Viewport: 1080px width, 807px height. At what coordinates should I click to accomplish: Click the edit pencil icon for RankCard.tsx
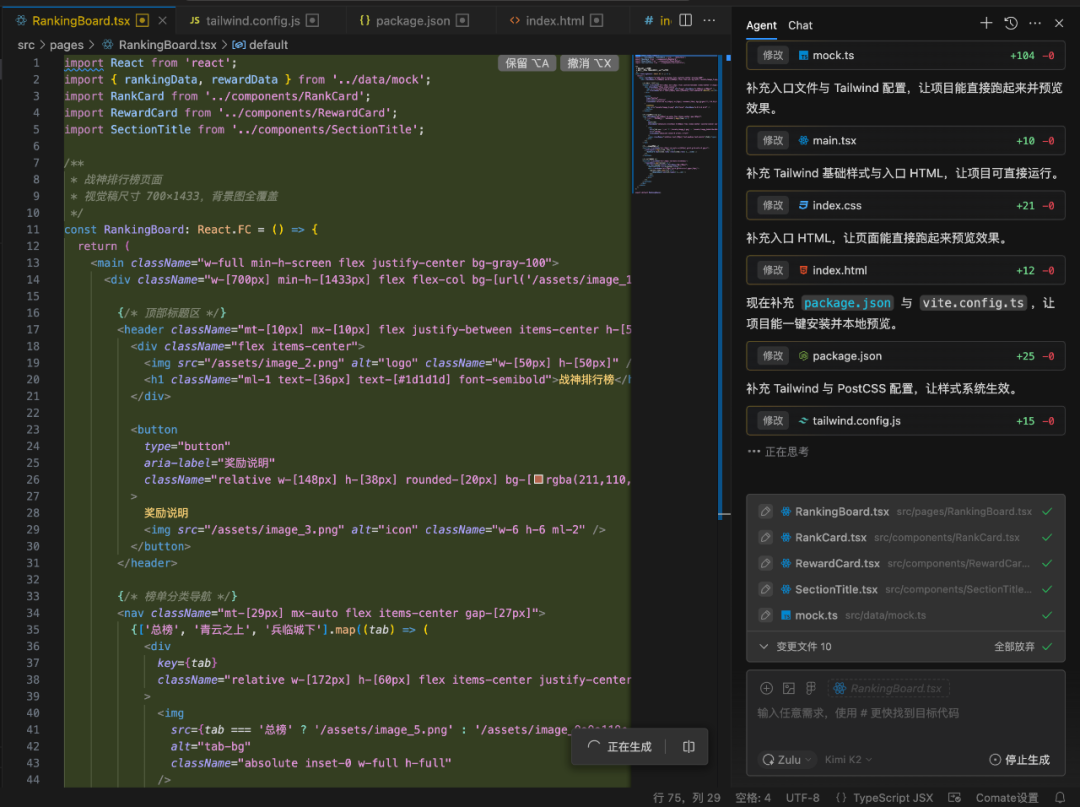[765, 538]
